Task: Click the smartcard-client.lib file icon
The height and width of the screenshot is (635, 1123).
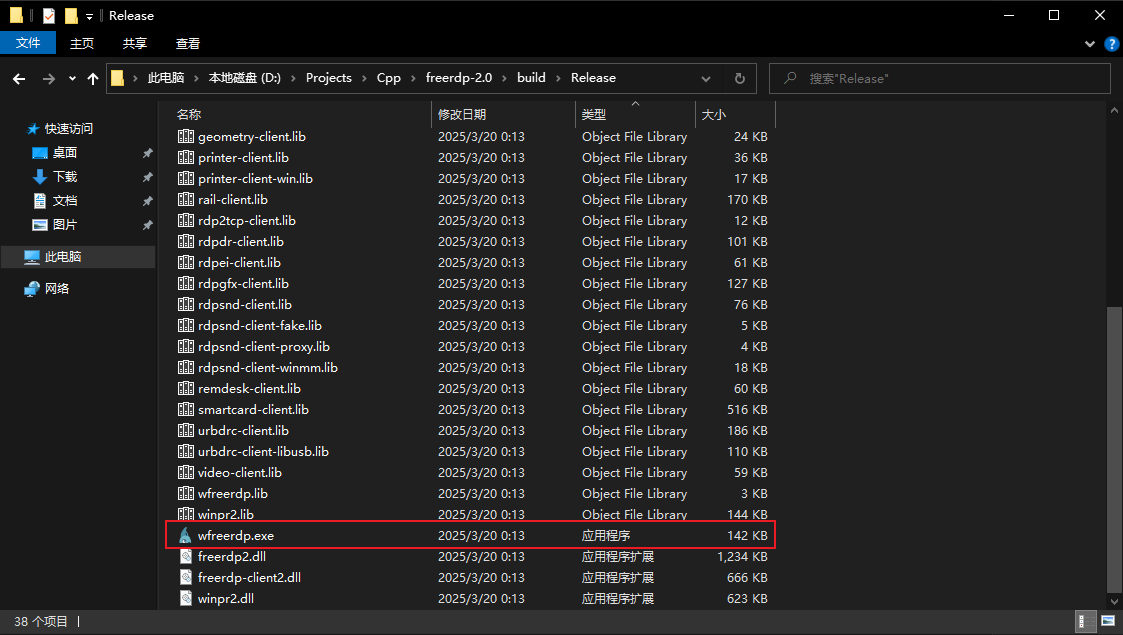Action: (185, 410)
